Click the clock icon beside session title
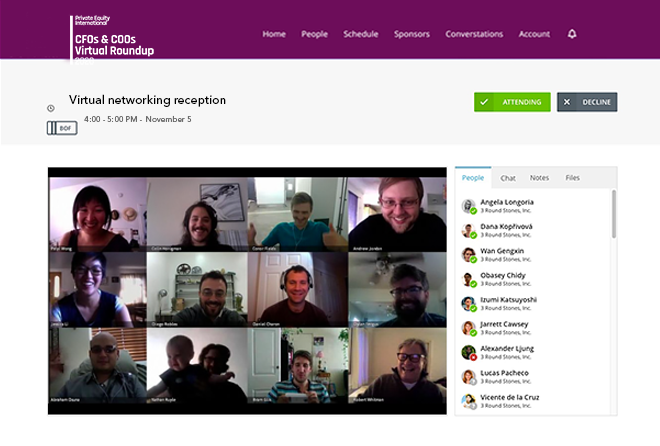Viewport: 660px width, 446px height. pos(51,109)
